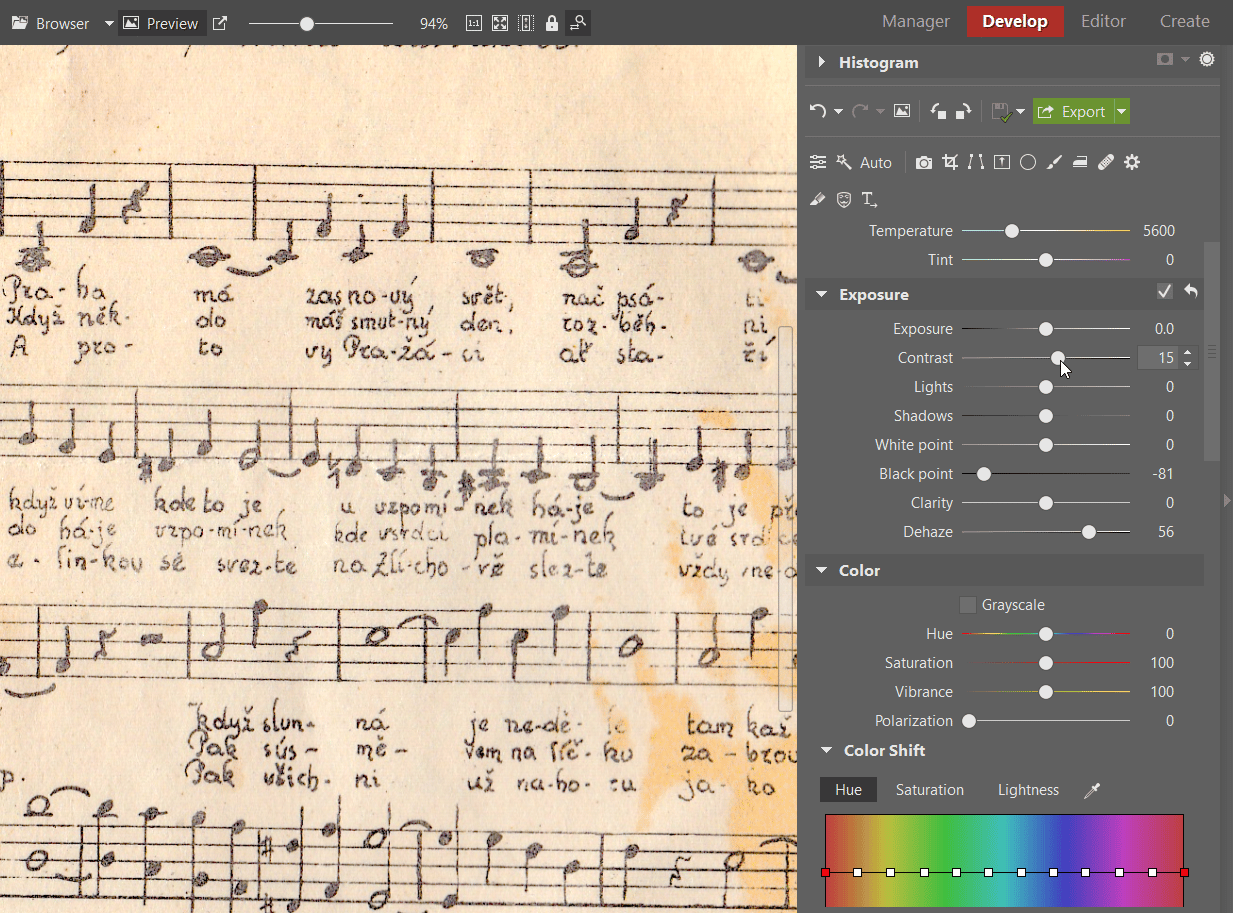1233x913 pixels.
Task: Uncheck the Exposure section checkbox
Action: [1164, 291]
